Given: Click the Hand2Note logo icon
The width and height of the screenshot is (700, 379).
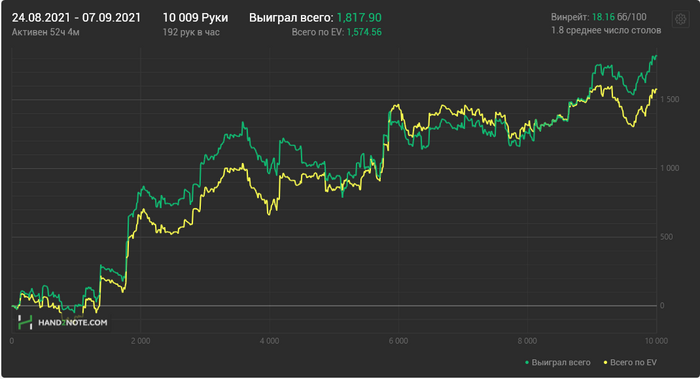Looking at the screenshot, I should tap(25, 322).
